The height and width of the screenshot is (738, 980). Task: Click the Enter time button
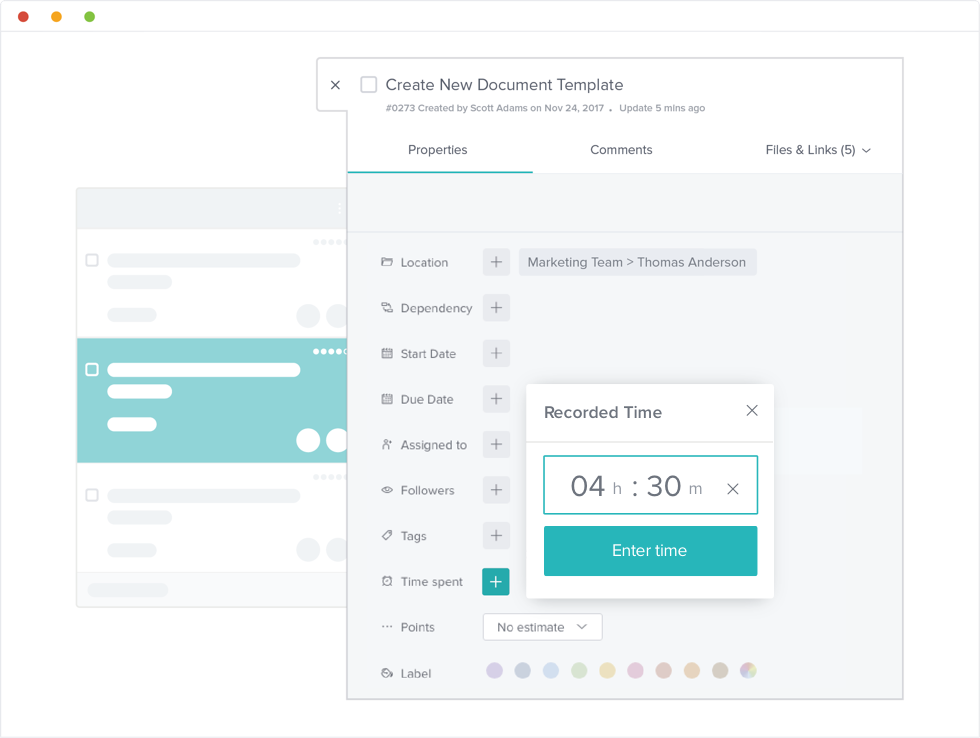point(650,550)
